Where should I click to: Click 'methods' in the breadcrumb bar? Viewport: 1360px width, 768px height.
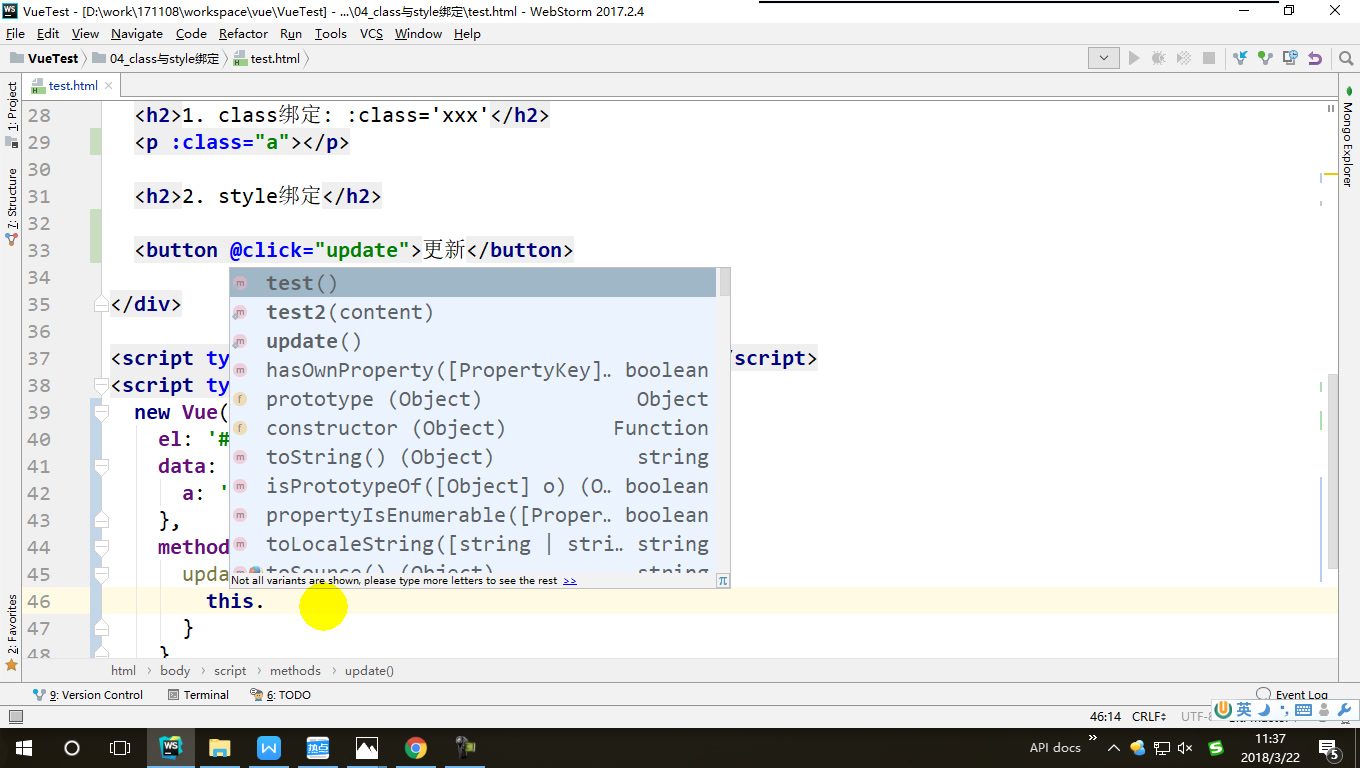tap(295, 671)
